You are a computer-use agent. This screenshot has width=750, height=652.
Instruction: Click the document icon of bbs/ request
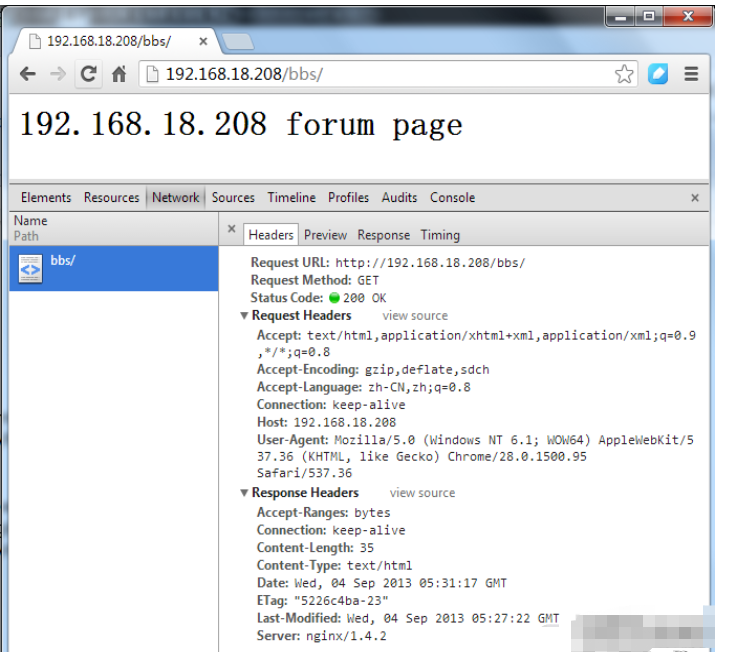30,269
